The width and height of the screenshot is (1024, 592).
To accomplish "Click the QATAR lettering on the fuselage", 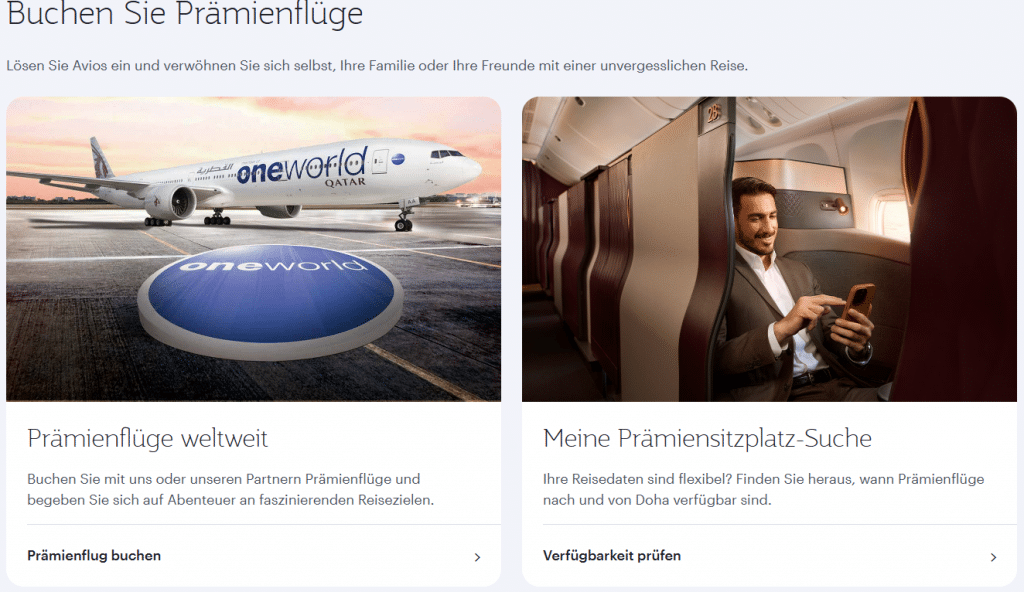I will point(345,182).
